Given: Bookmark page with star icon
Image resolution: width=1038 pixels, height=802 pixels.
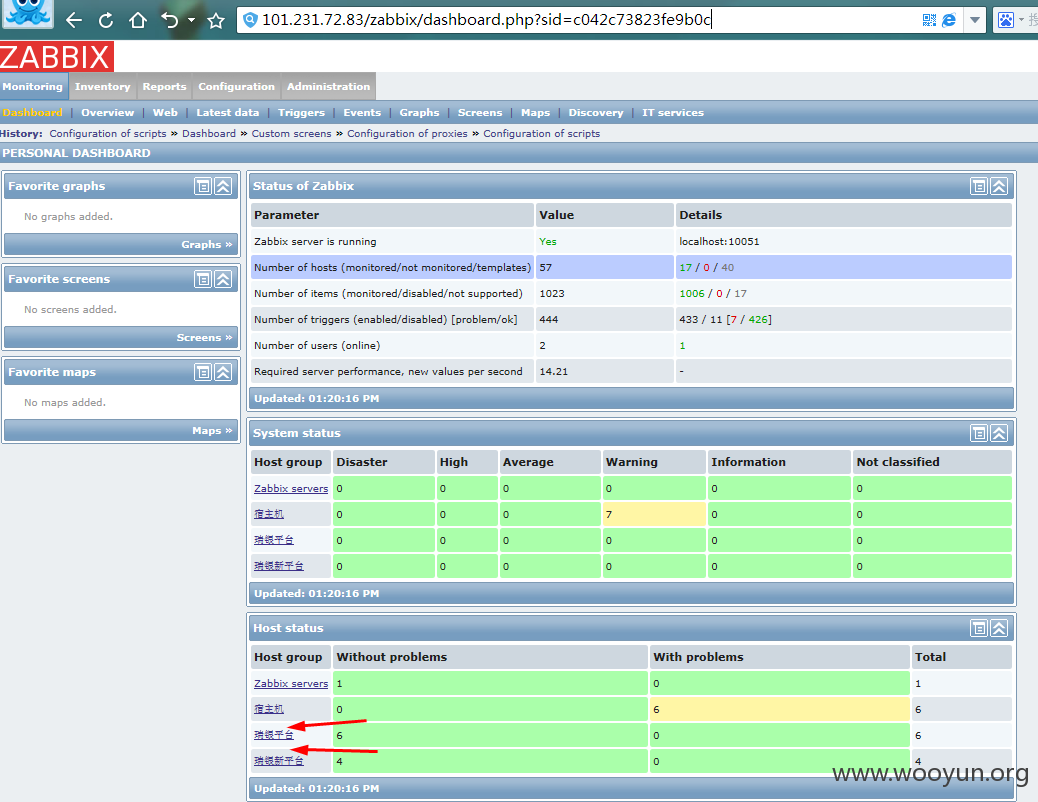Looking at the screenshot, I should [216, 21].
